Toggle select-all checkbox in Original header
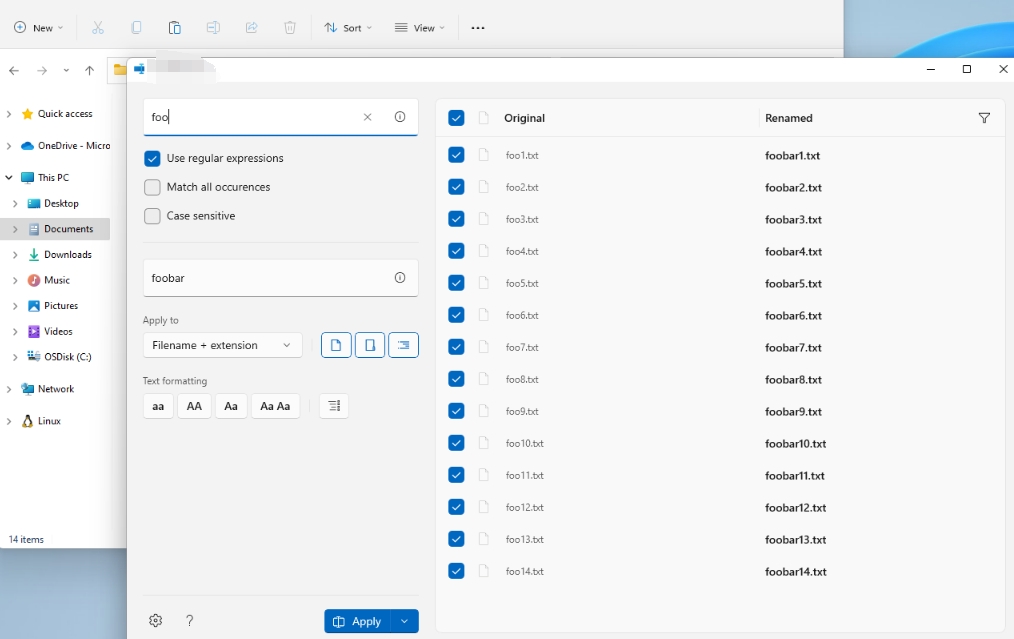Viewport: 1014px width, 639px height. (456, 118)
